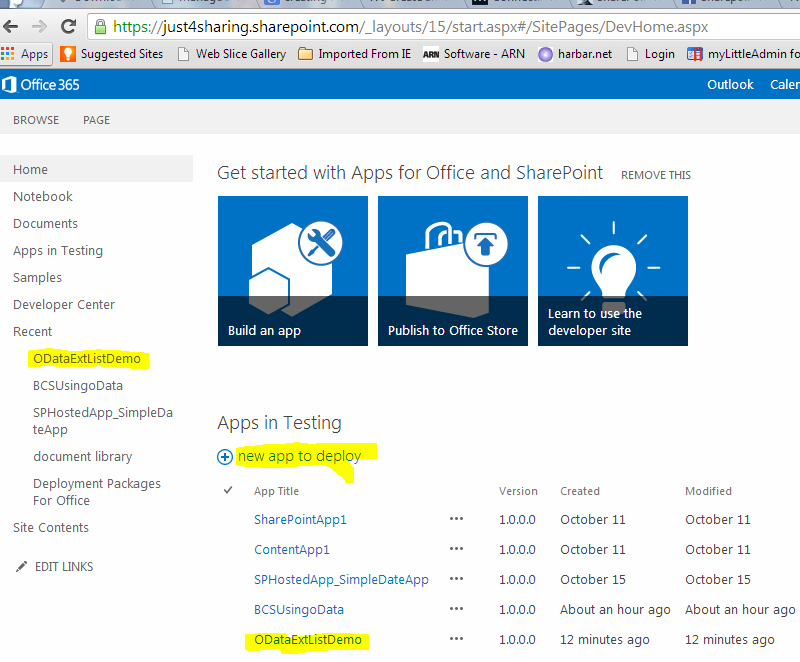This screenshot has height=662, width=800.
Task: Open Site Contents in the left navigation
Action: (x=51, y=527)
